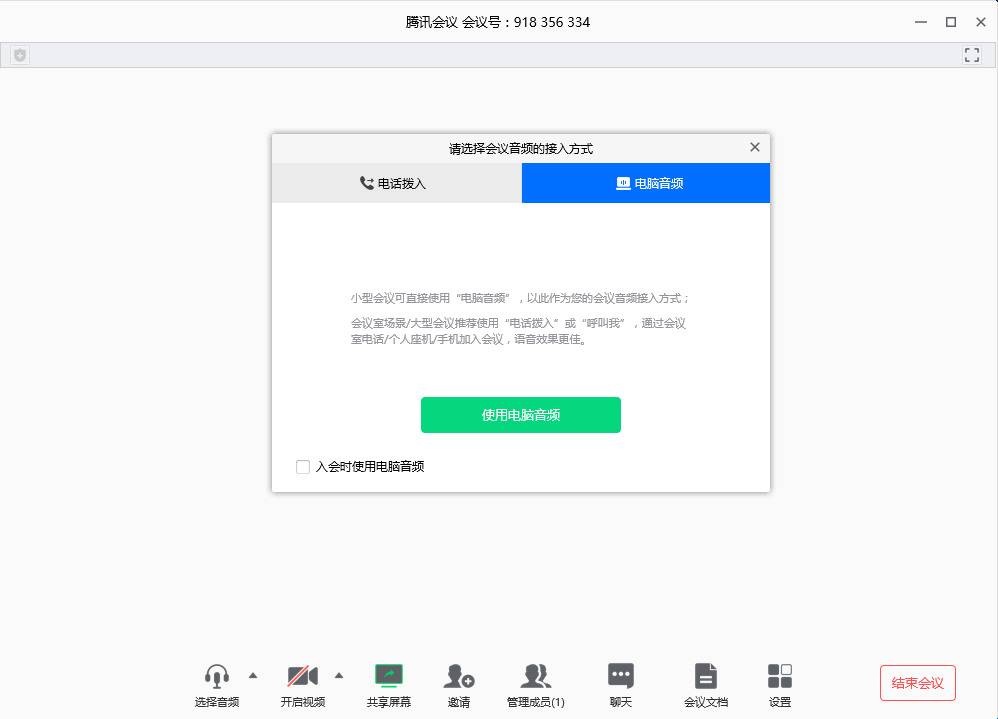Open the 设置 settings panel
This screenshot has height=719, width=998.
tap(779, 675)
